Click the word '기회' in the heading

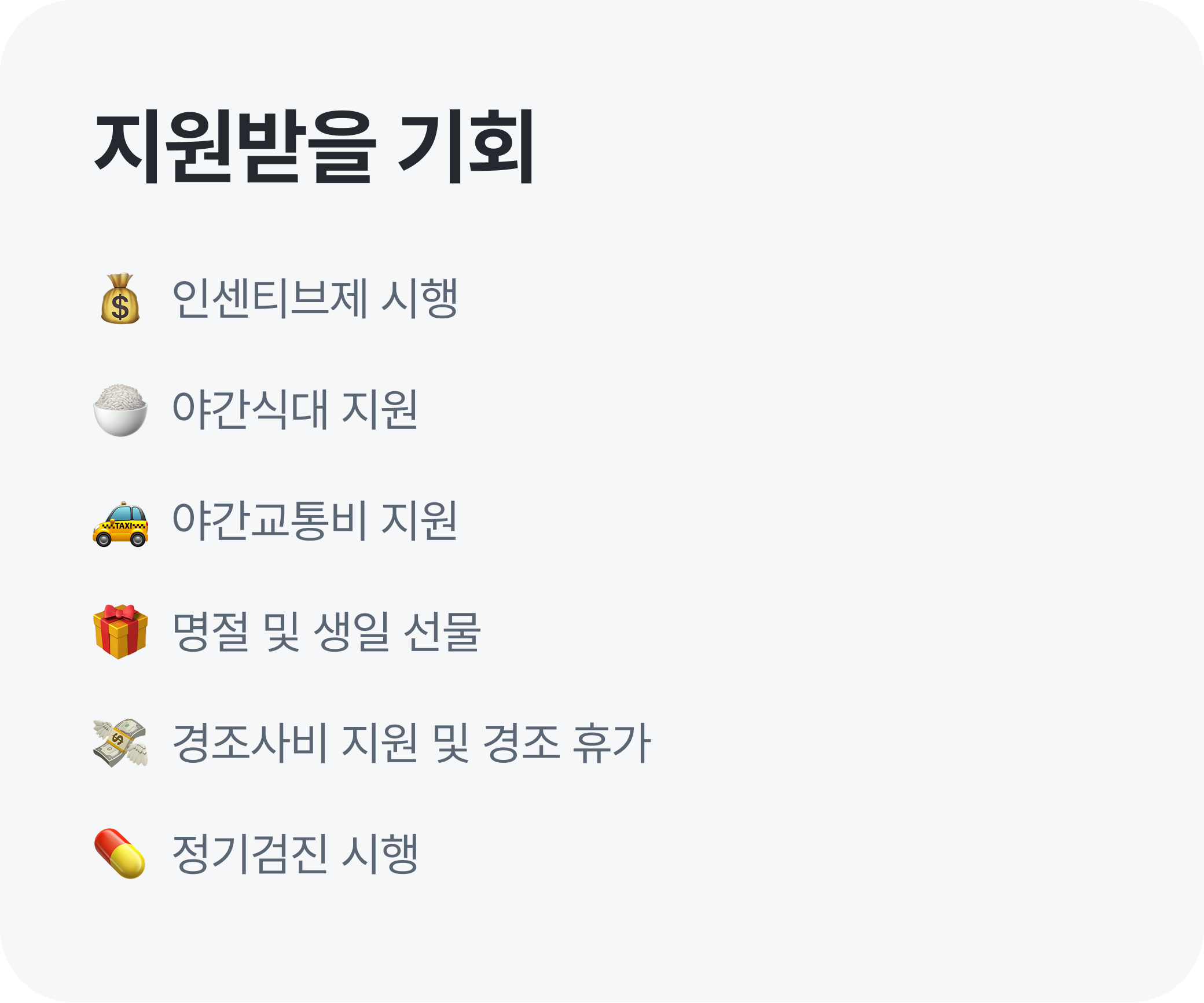tap(467, 148)
